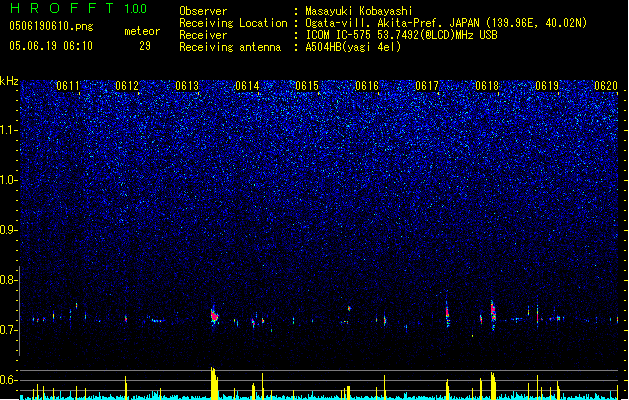Select the antenna text A504HB(yagi 4el)
The width and height of the screenshot is (629, 400).
353,47
